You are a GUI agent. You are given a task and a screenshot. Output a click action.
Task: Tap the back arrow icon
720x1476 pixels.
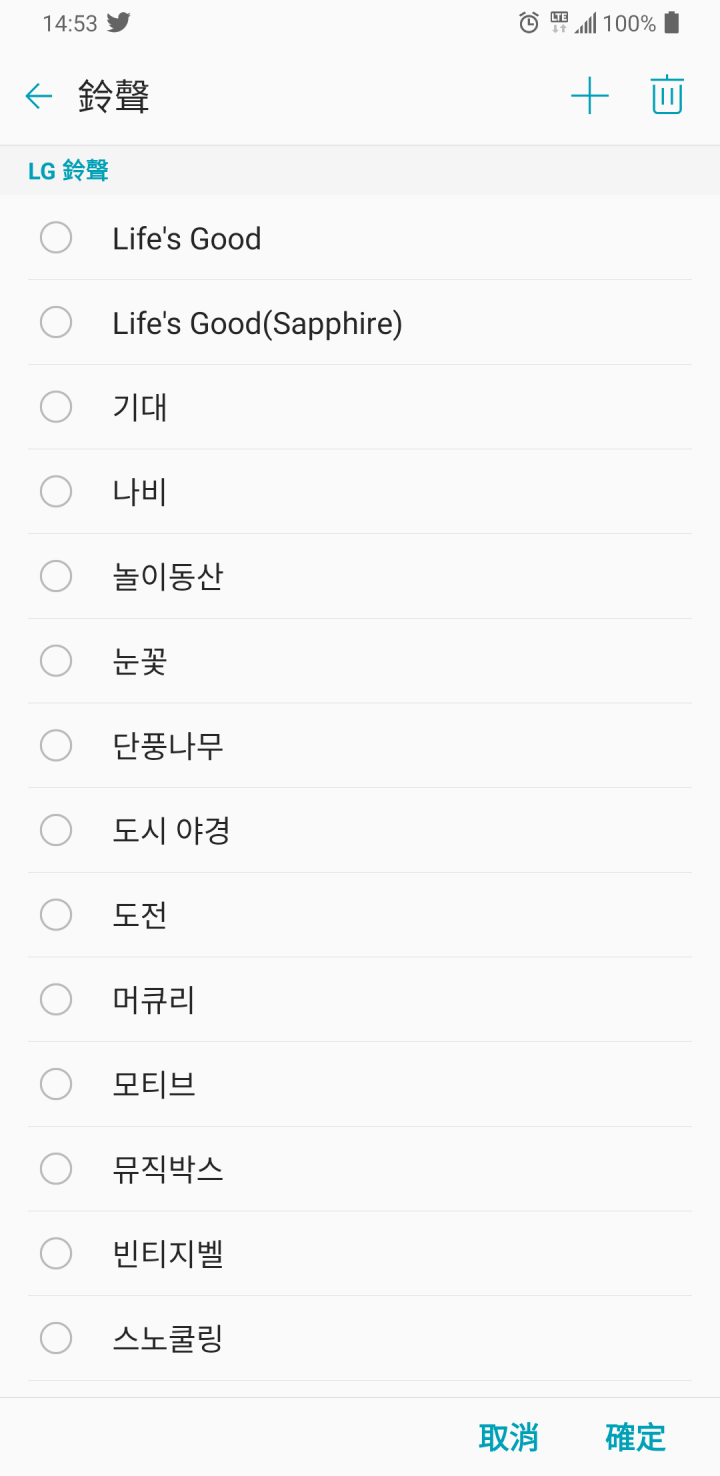38,96
